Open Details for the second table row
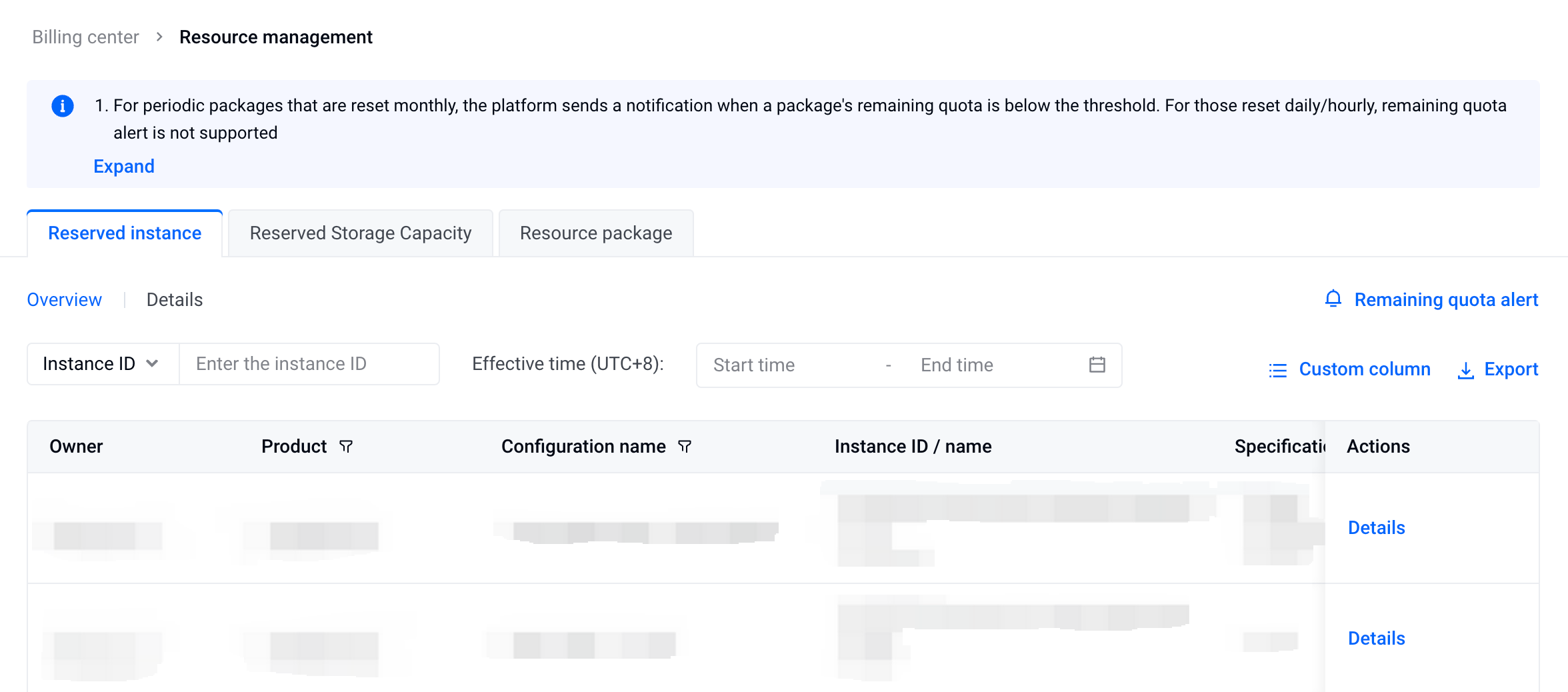 1376,639
